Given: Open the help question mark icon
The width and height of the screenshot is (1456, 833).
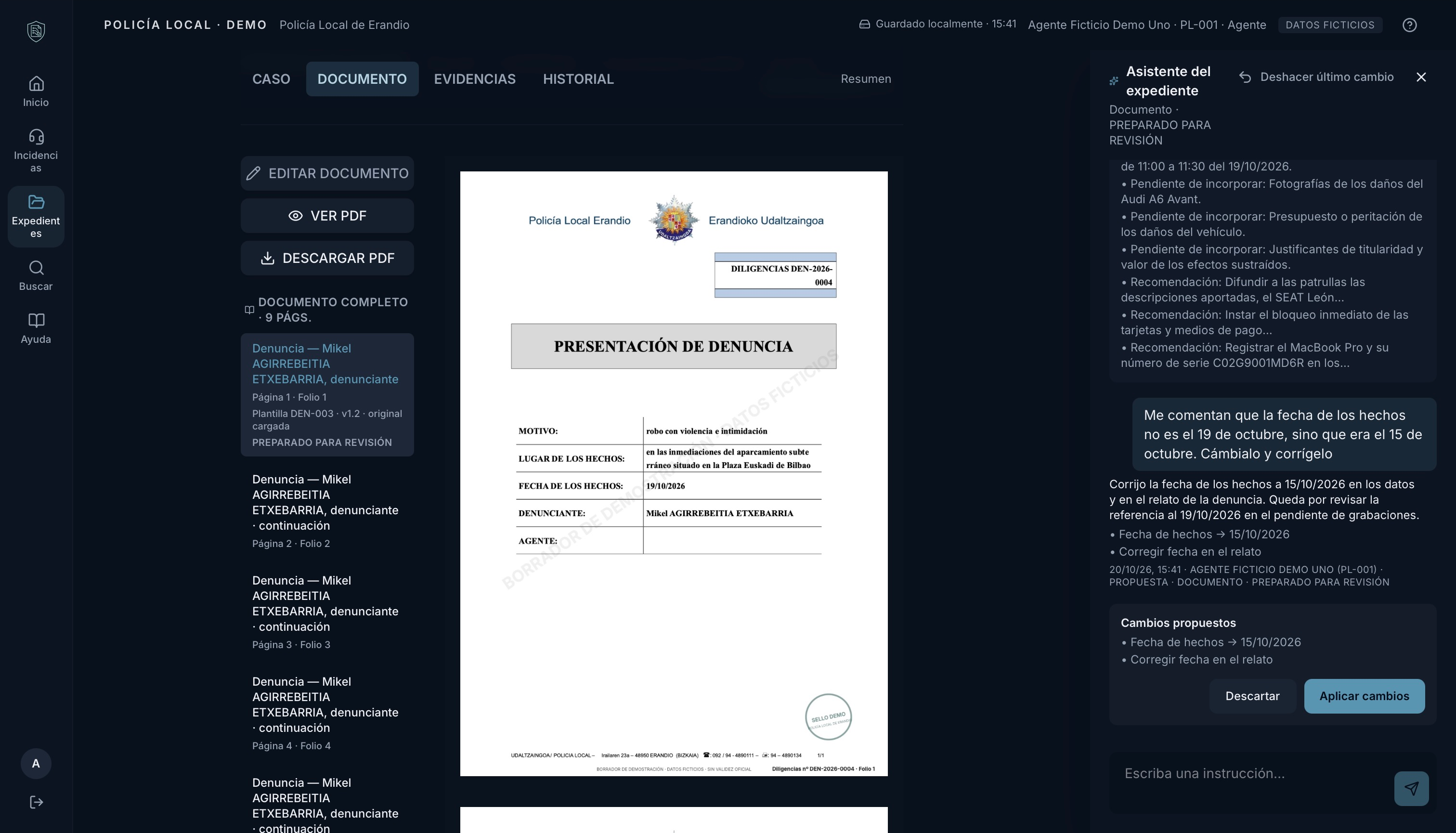Looking at the screenshot, I should (1410, 25).
